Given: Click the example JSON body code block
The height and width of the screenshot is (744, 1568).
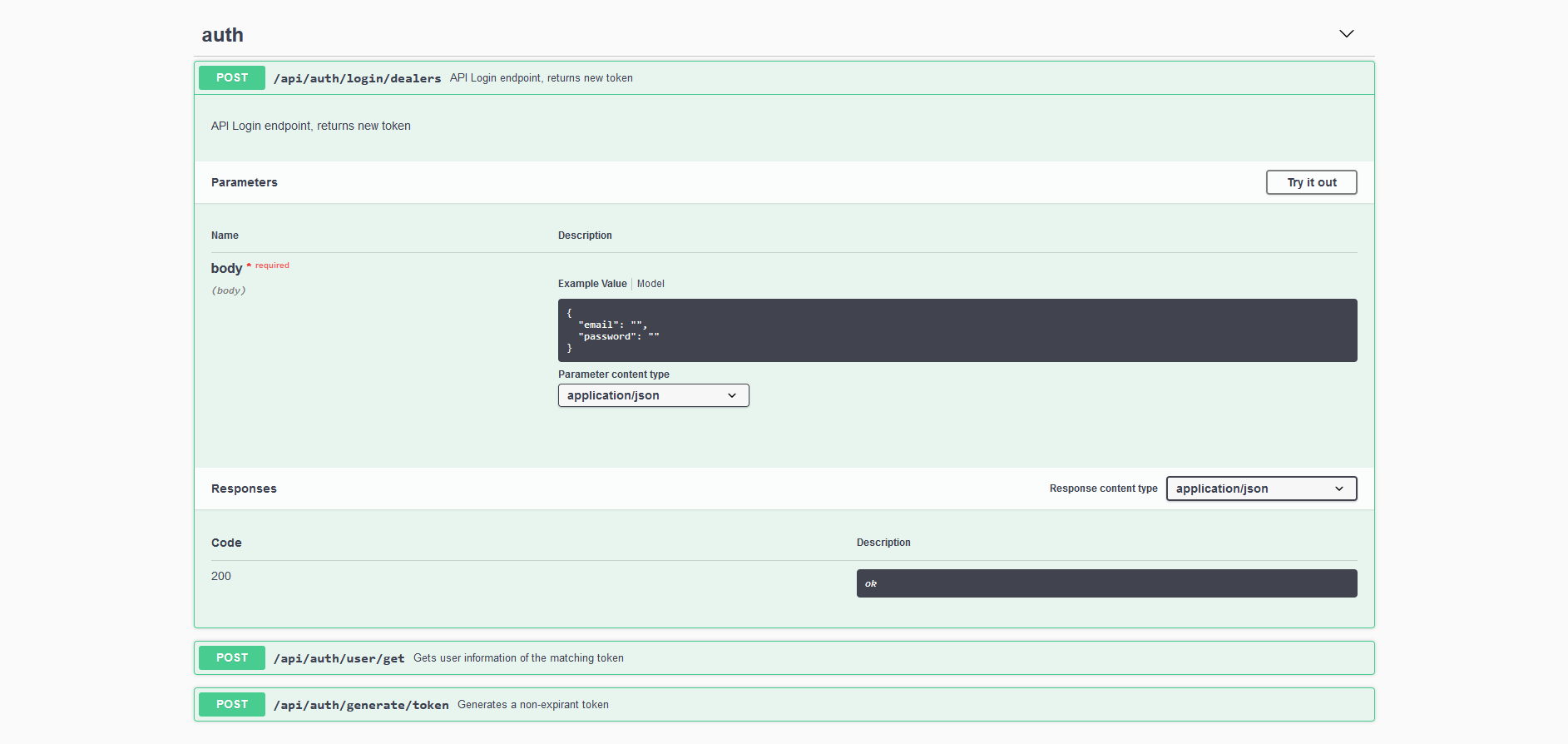Looking at the screenshot, I should [x=957, y=330].
